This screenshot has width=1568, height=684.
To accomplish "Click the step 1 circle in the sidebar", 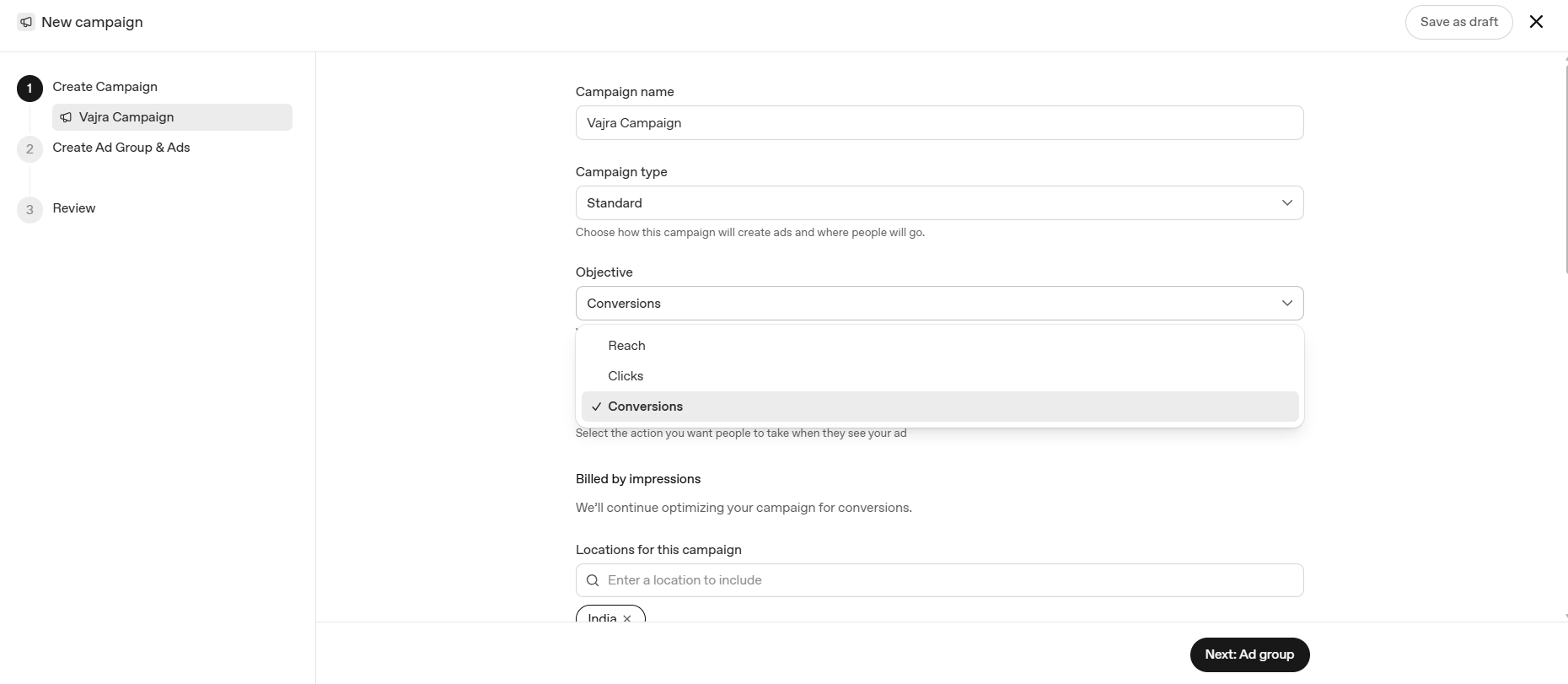I will (30, 89).
